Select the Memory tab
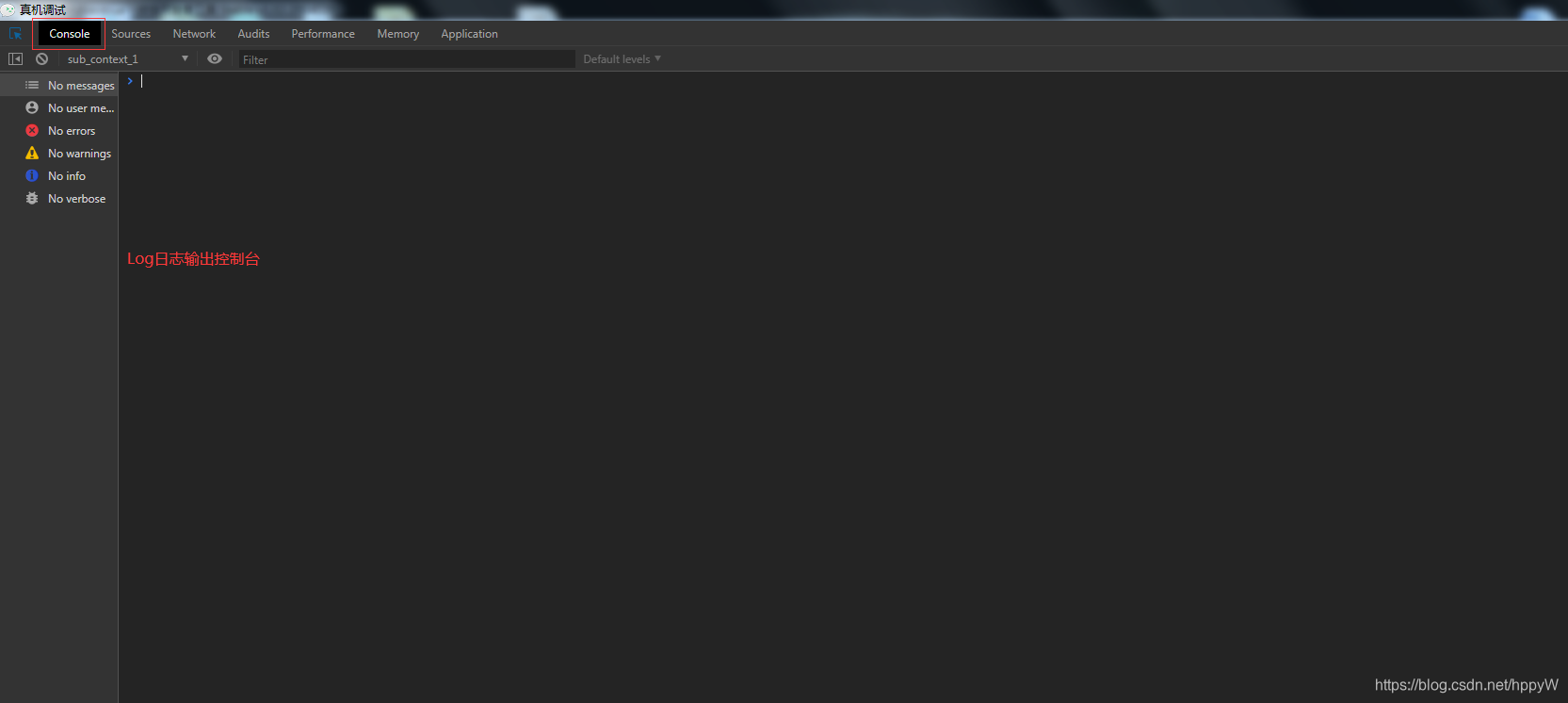Viewport: 1568px width, 703px height. click(x=398, y=34)
